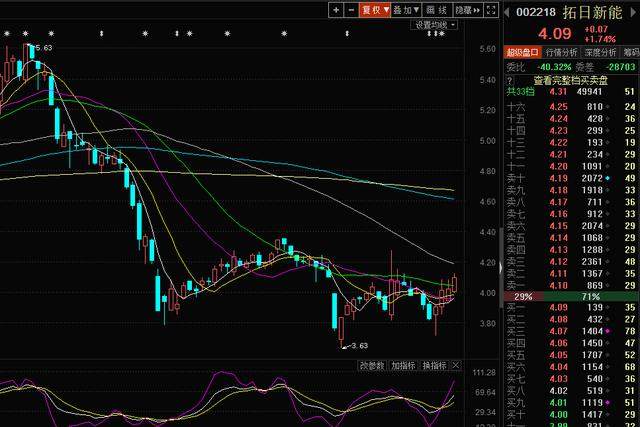Click the 5.60 price axis label
The width and height of the screenshot is (640, 427).
(487, 49)
